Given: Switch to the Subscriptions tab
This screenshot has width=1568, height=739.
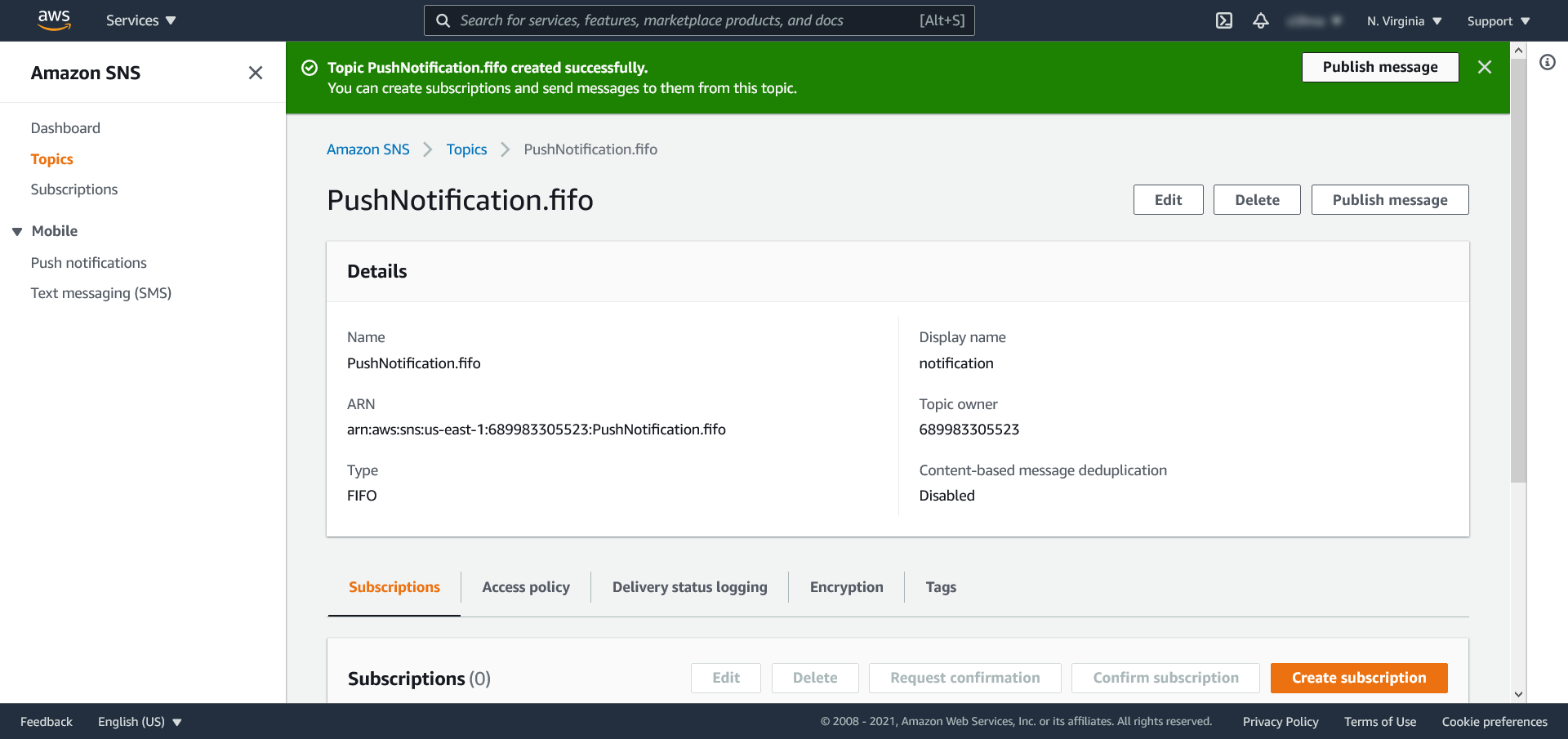Looking at the screenshot, I should click(x=394, y=587).
